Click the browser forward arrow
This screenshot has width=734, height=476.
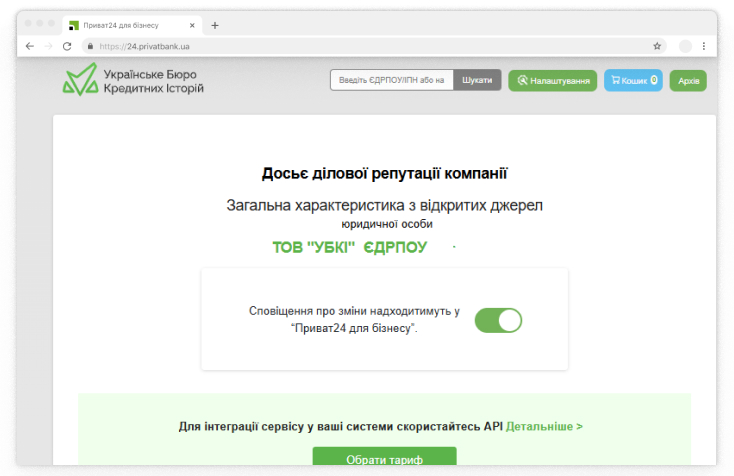[x=48, y=46]
